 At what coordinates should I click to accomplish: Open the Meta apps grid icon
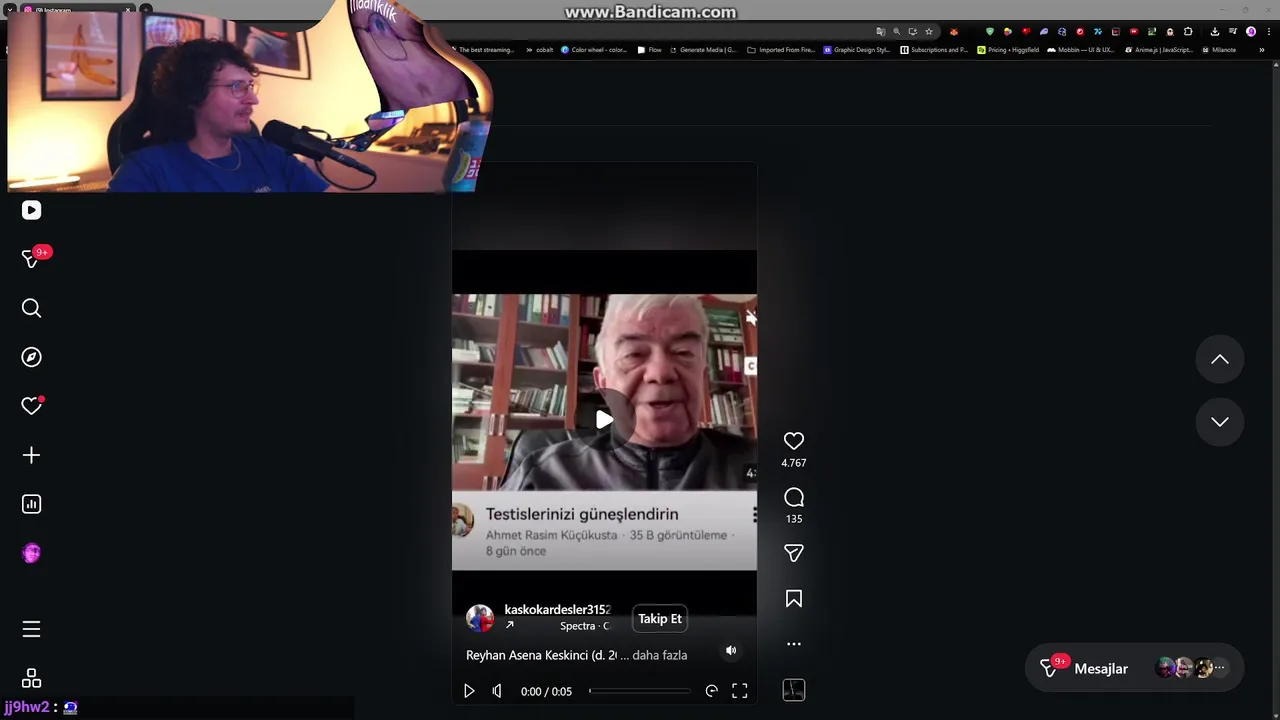[x=31, y=678]
